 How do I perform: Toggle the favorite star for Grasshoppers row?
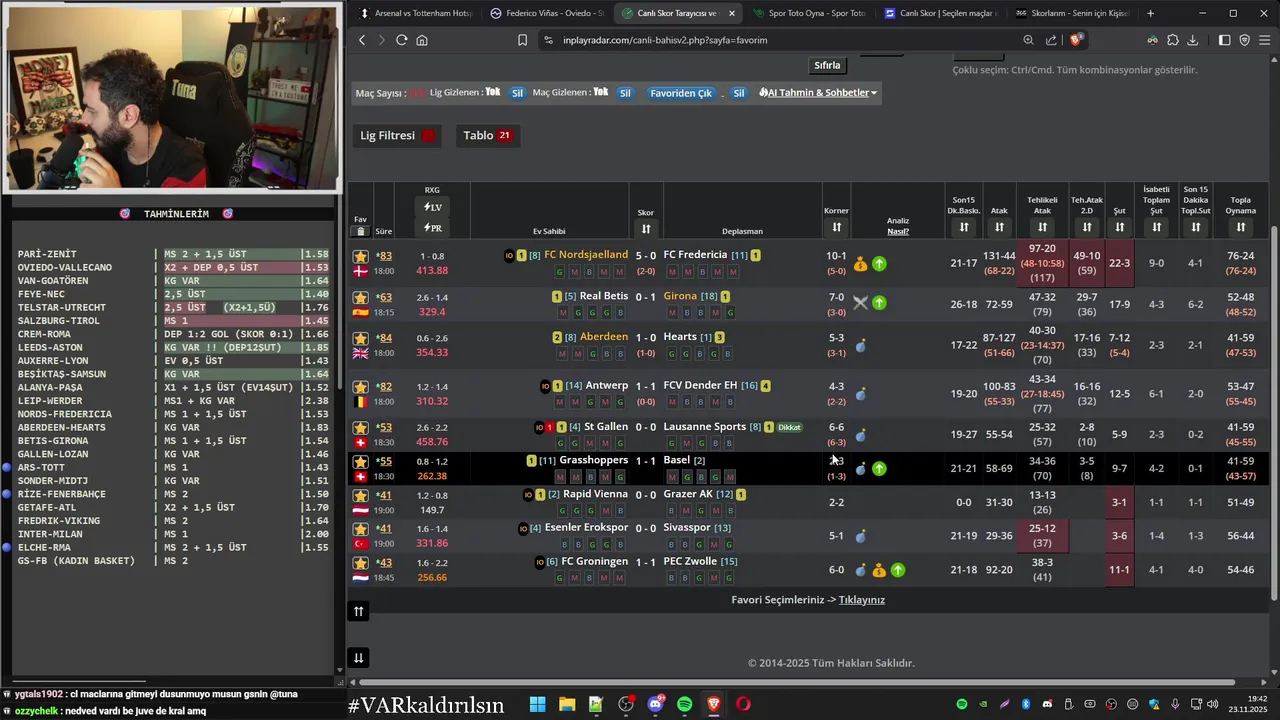(x=361, y=462)
